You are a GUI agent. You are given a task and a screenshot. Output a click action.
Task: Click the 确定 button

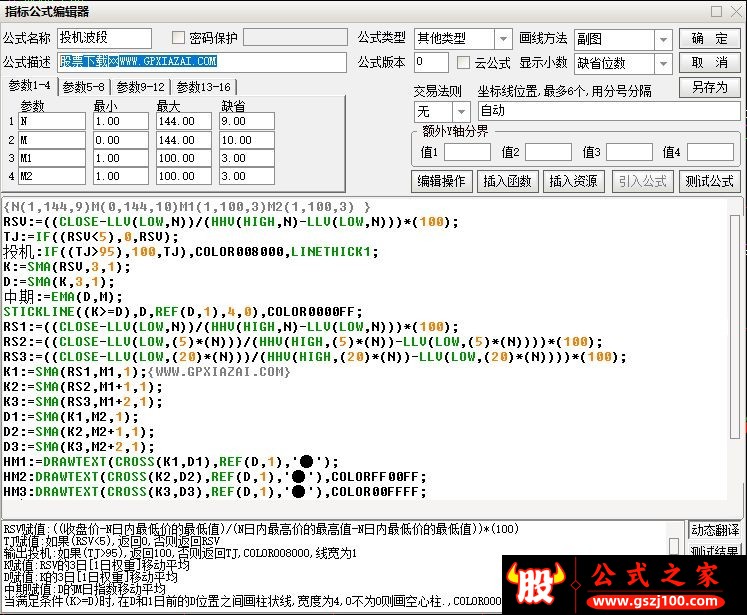pos(709,39)
